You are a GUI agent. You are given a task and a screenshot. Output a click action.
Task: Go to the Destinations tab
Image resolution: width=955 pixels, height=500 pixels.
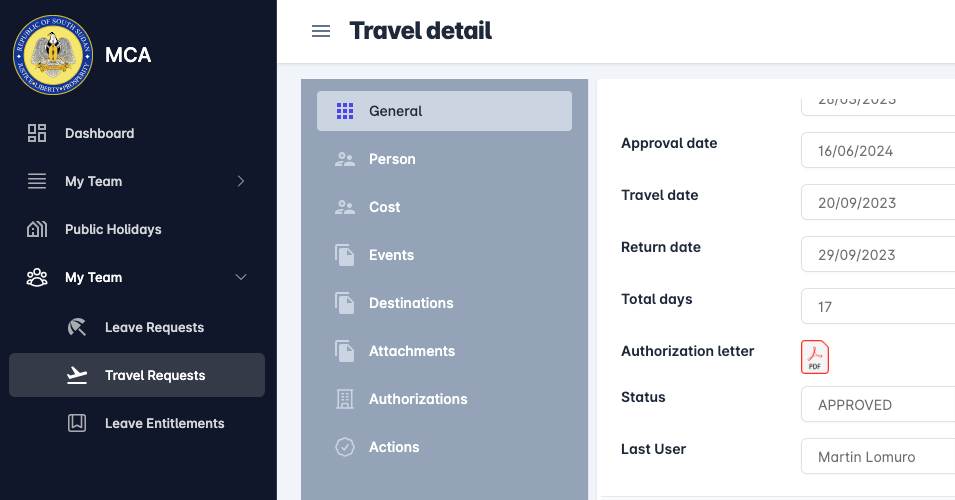410,303
